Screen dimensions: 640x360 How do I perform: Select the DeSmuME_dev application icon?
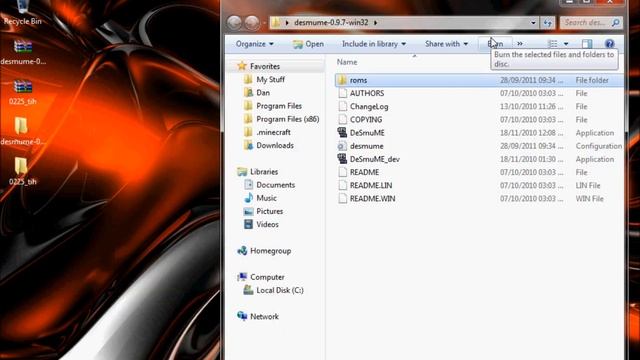[342, 159]
